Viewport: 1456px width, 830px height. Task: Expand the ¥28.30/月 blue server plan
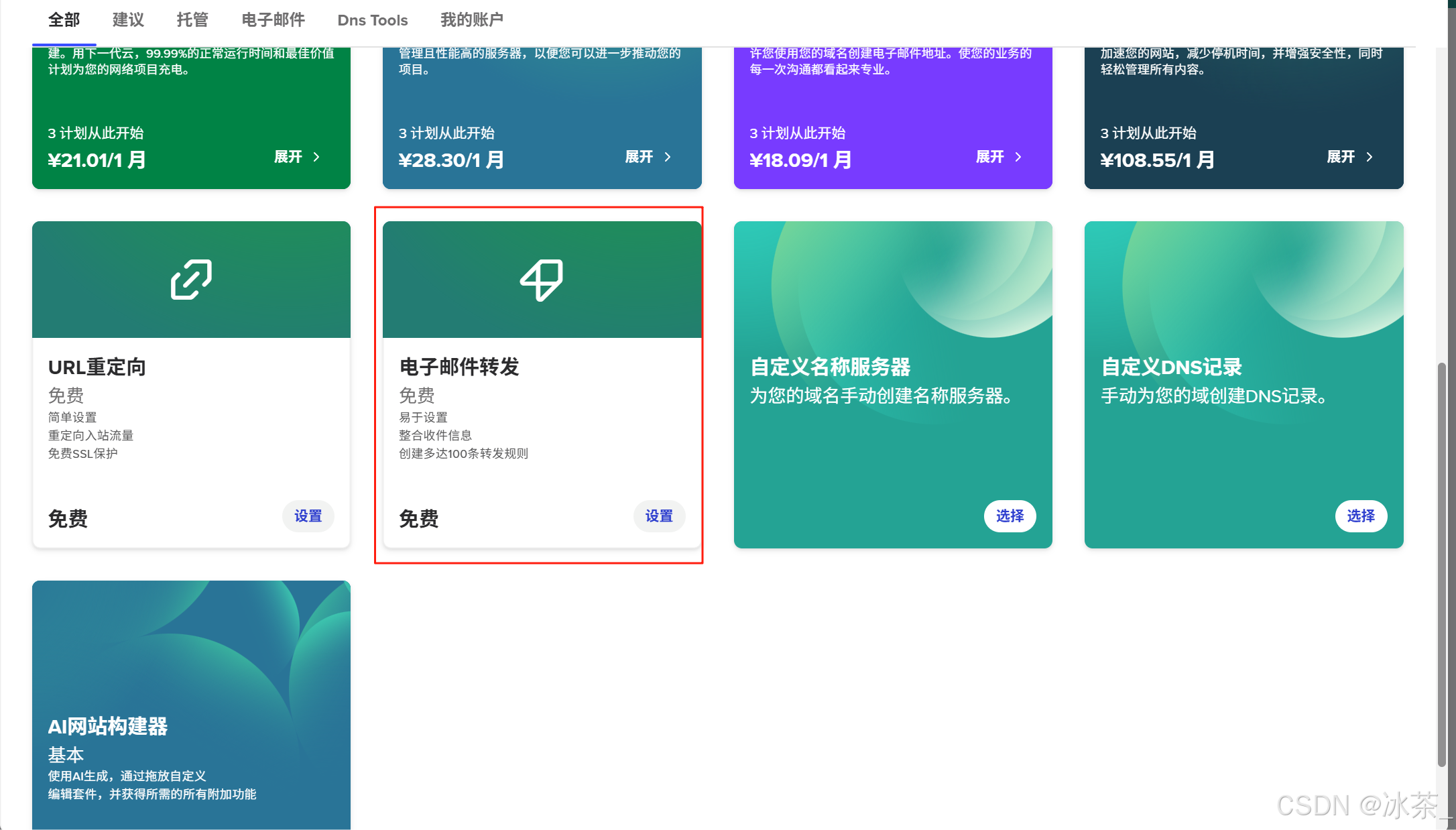pos(648,157)
